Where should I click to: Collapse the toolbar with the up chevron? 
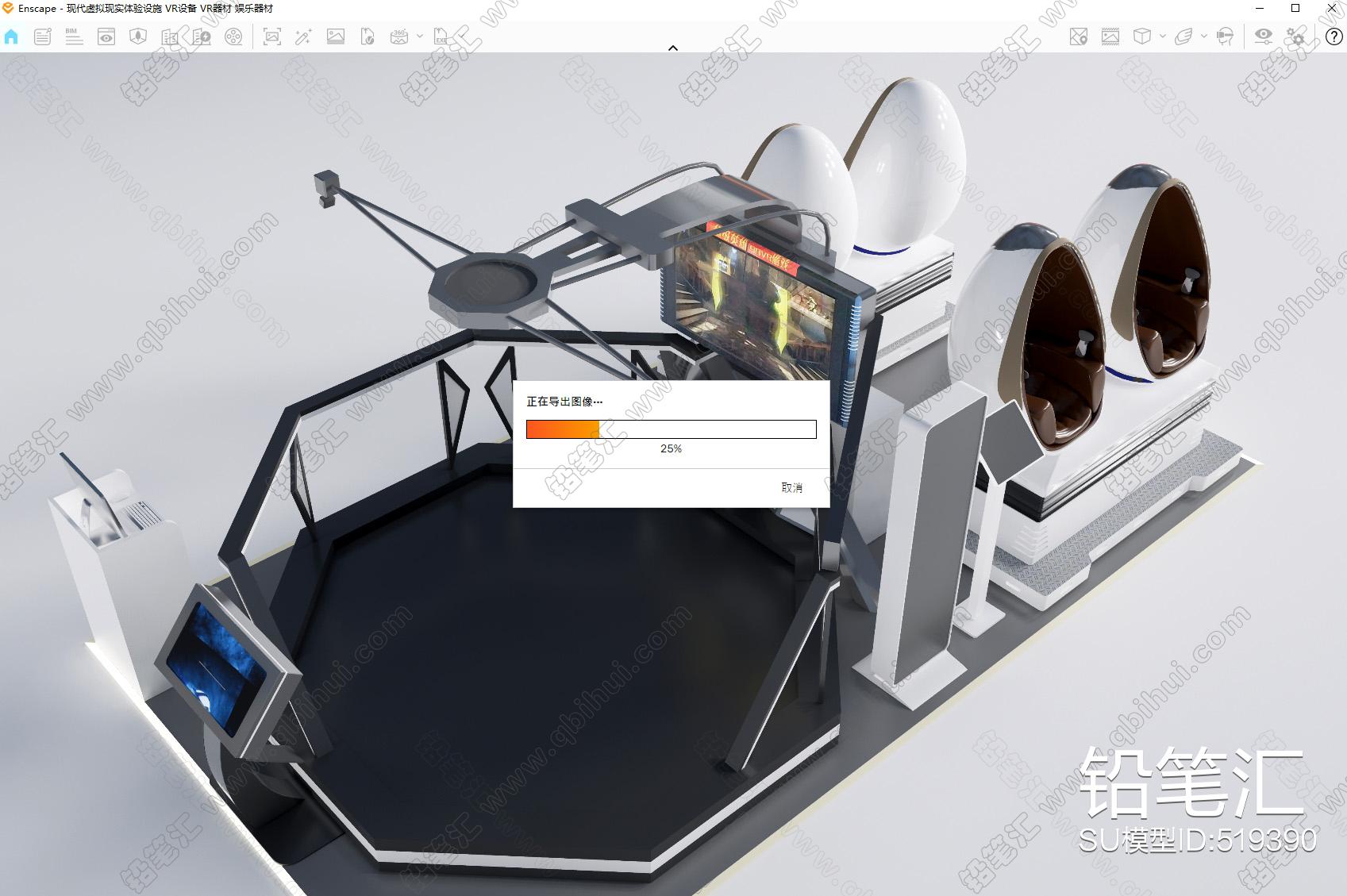[673, 48]
